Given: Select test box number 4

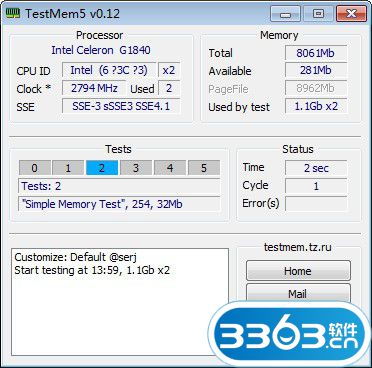Looking at the screenshot, I should 170,168.
